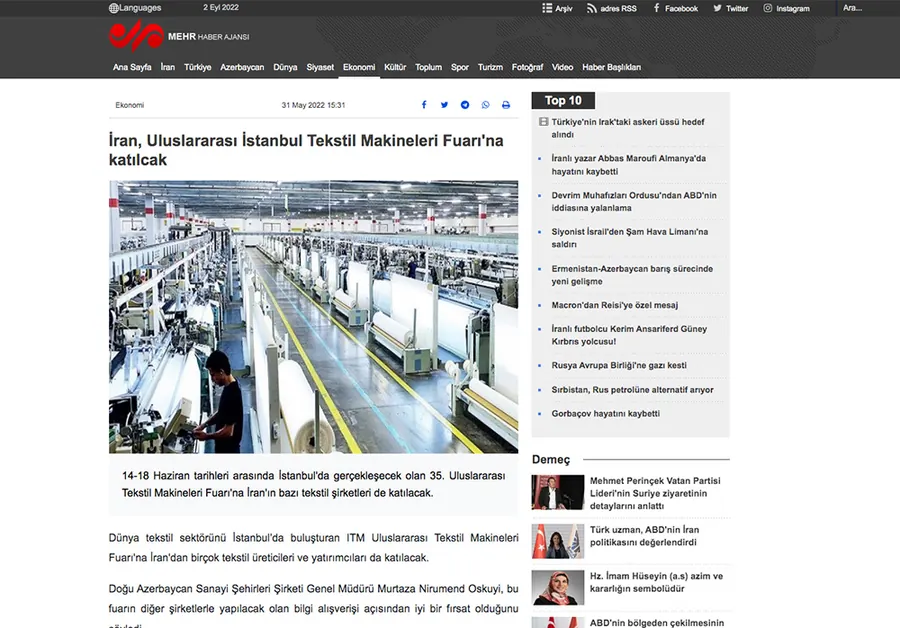The height and width of the screenshot is (628, 900).
Task: Open the Kültür menu section
Action: pos(395,67)
